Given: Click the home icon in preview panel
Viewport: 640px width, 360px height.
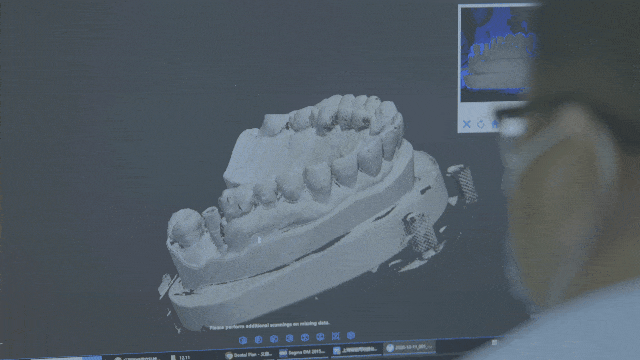Looking at the screenshot, I should 495,123.
